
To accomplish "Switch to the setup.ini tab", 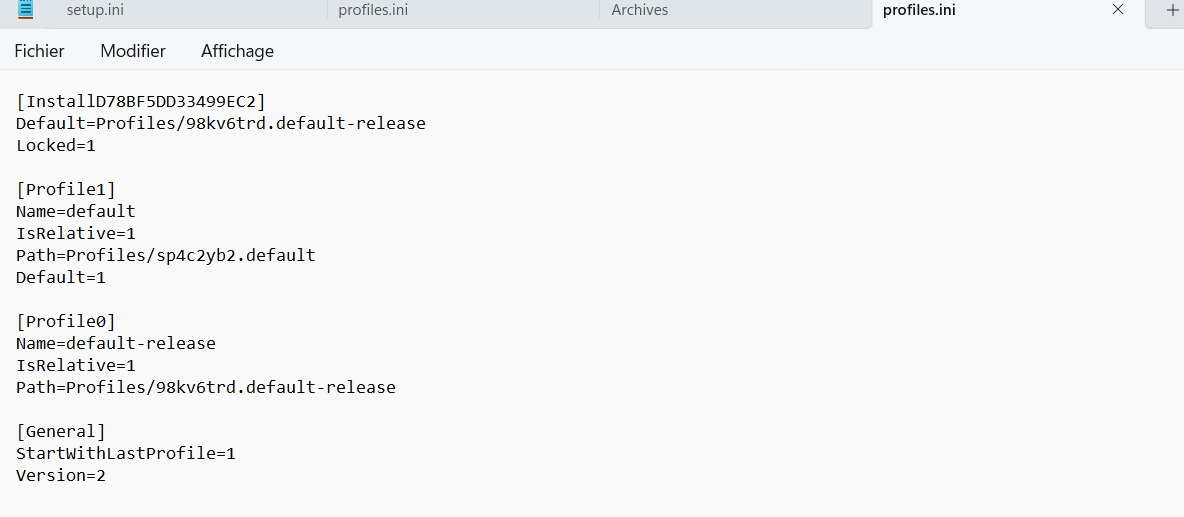I will 95,10.
